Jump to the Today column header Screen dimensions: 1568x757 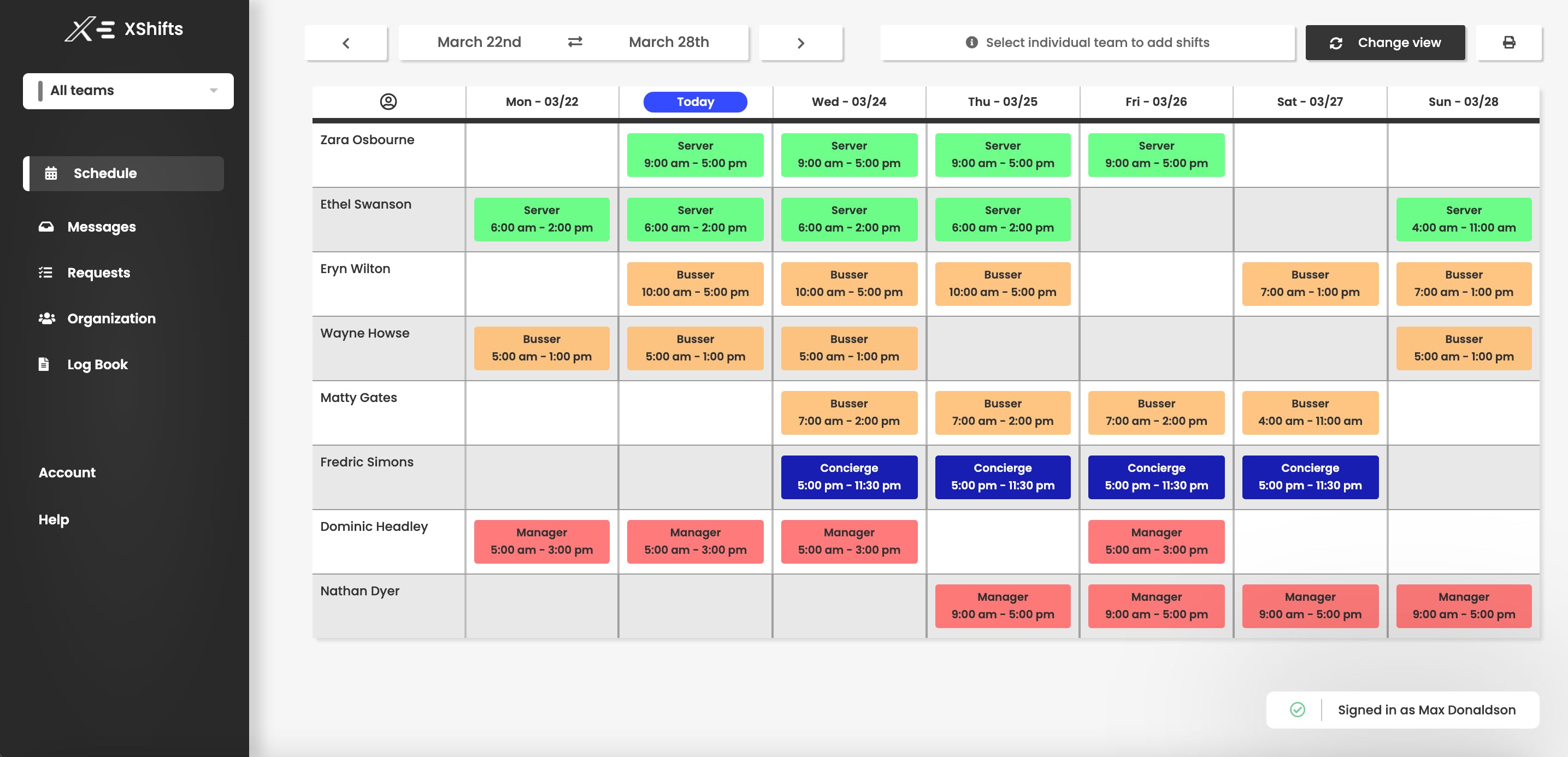tap(695, 102)
